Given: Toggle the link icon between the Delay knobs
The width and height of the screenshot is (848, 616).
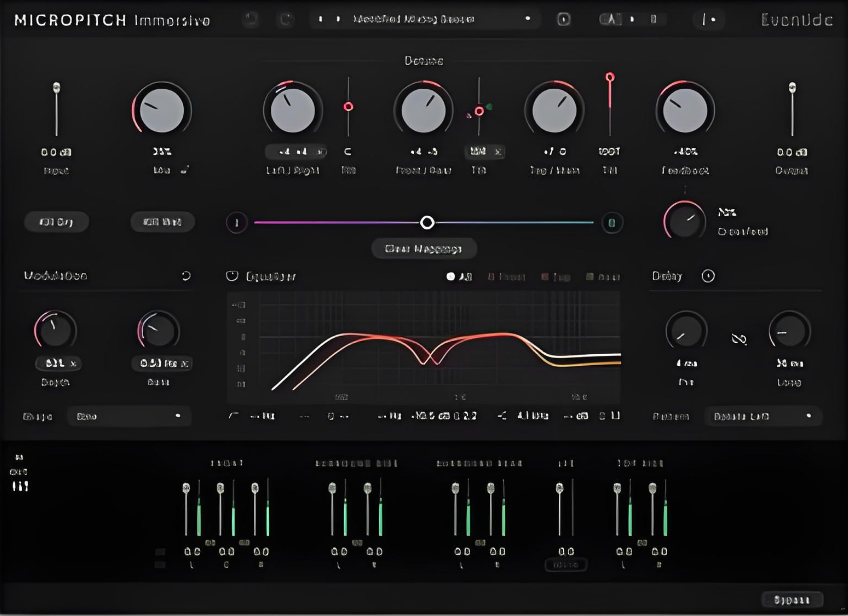Looking at the screenshot, I should 739,339.
